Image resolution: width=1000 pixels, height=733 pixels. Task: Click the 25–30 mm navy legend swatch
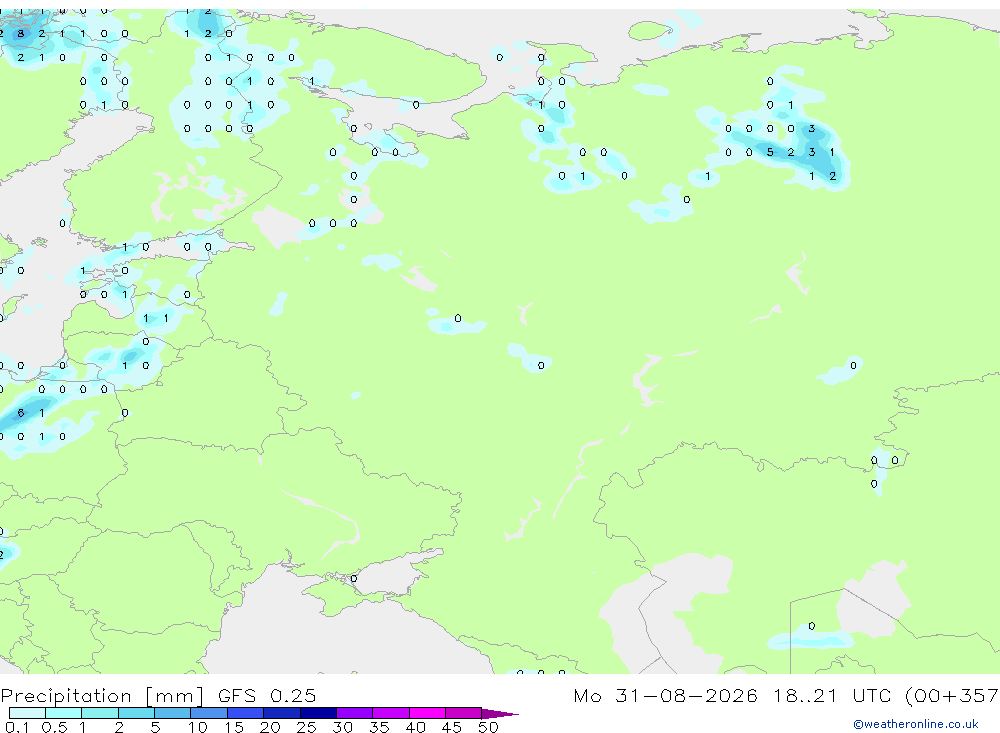pos(318,713)
